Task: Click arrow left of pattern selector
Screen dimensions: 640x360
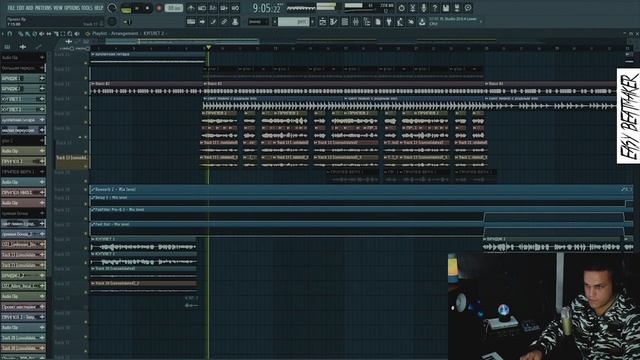Action: point(275,22)
